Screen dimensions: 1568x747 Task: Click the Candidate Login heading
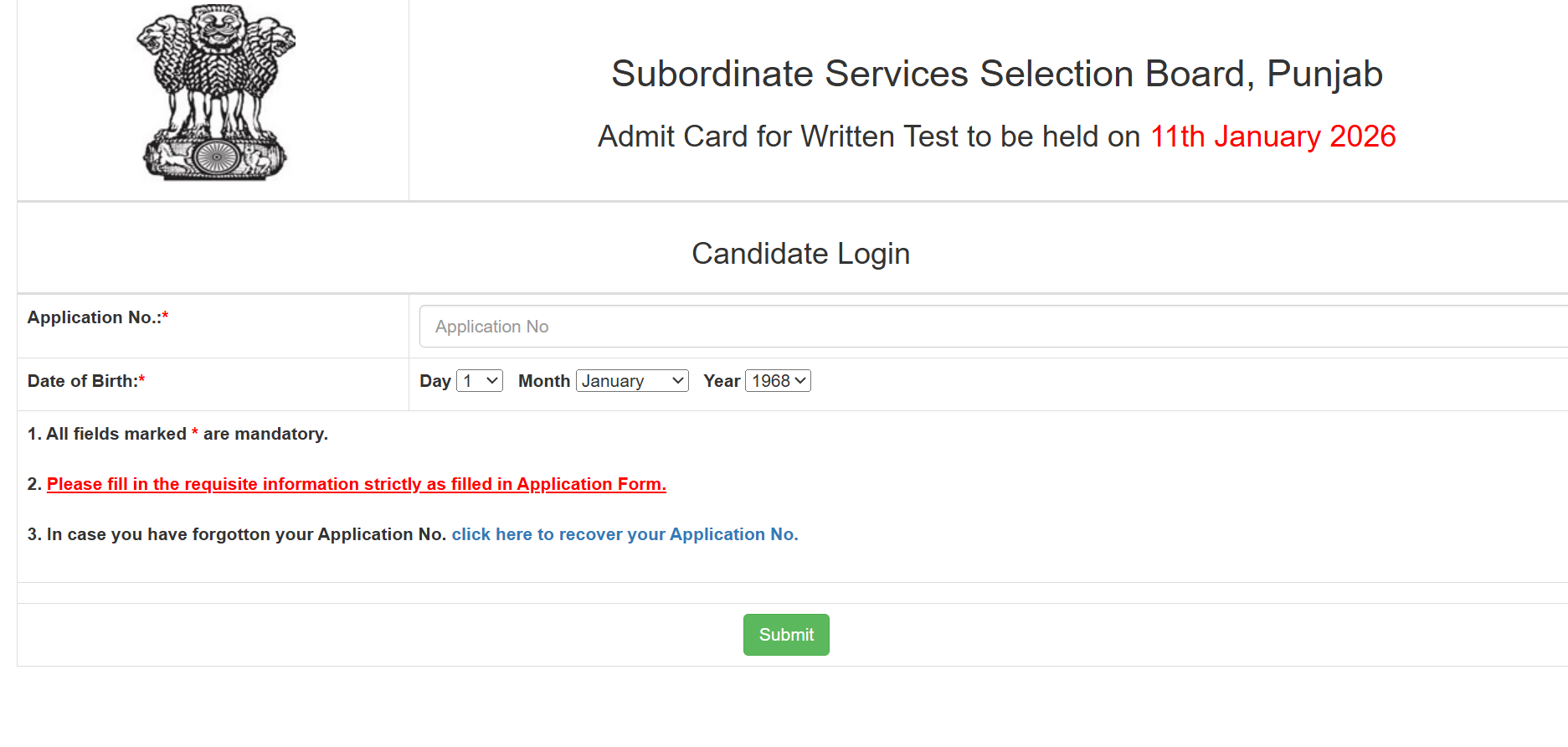[800, 254]
